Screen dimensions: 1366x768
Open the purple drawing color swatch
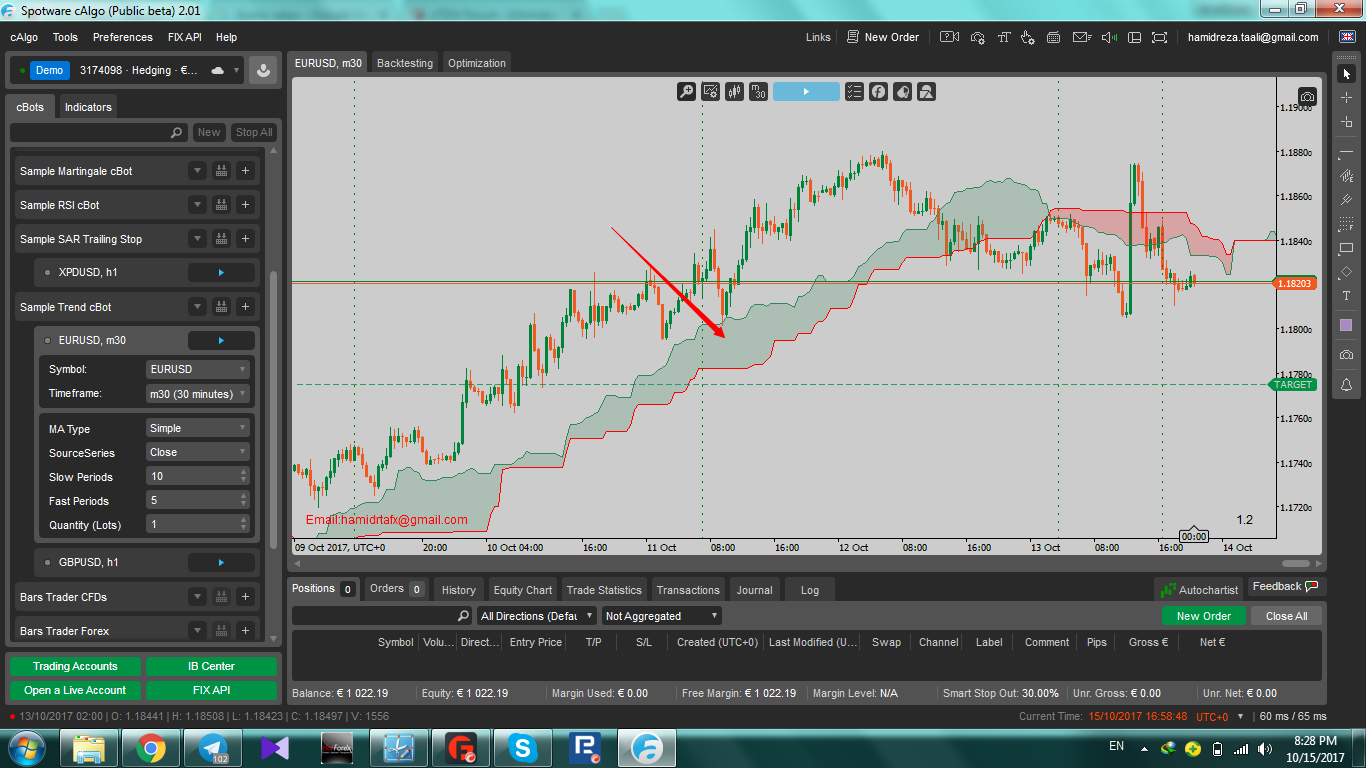click(1346, 325)
